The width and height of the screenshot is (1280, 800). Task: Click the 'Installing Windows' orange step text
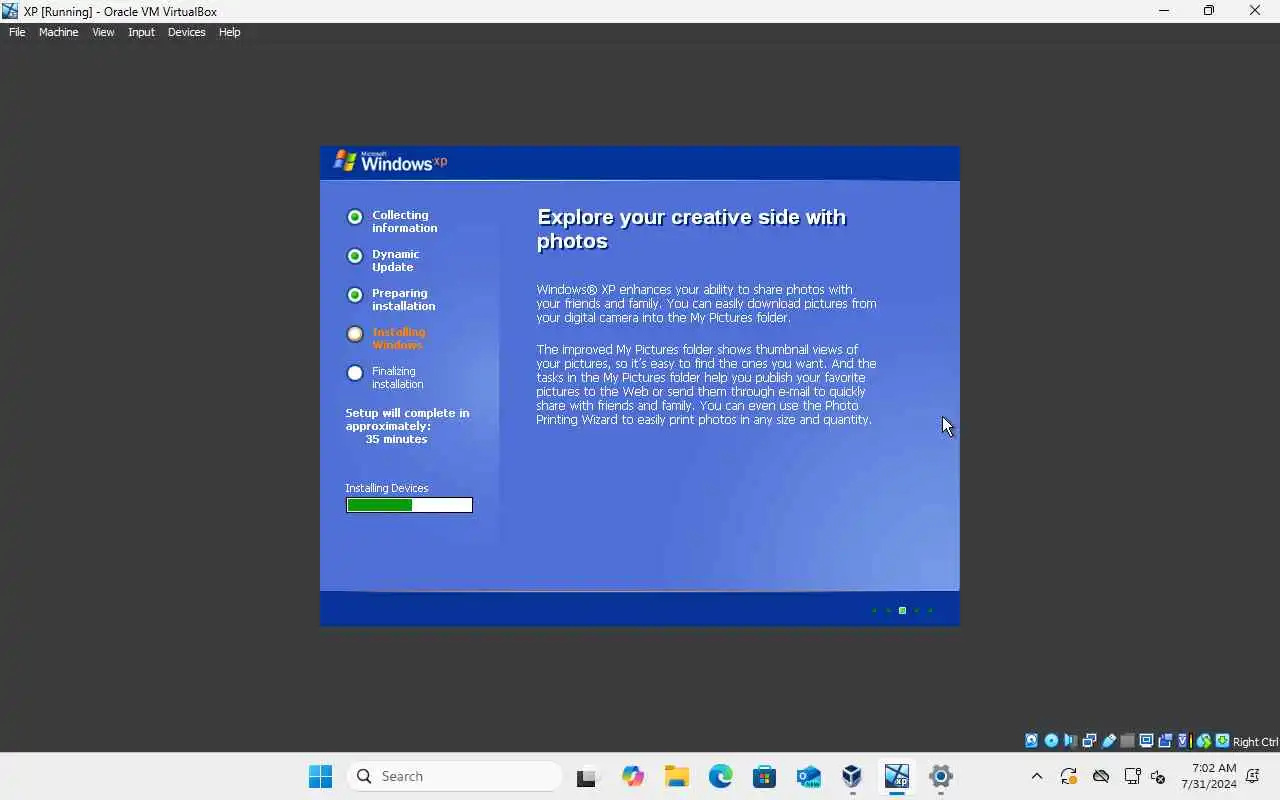click(x=398, y=338)
